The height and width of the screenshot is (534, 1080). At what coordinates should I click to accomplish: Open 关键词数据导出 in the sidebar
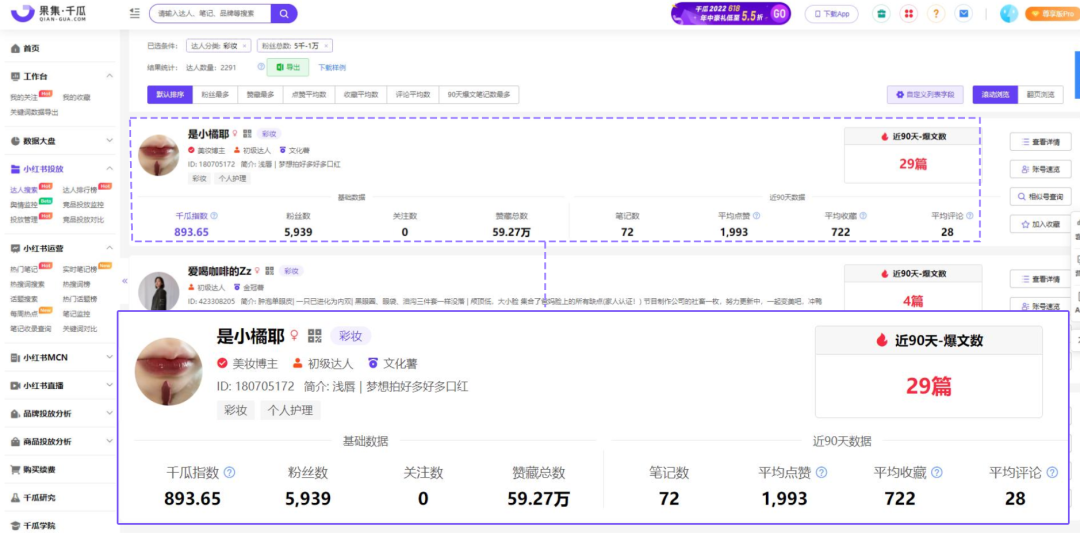point(34,112)
